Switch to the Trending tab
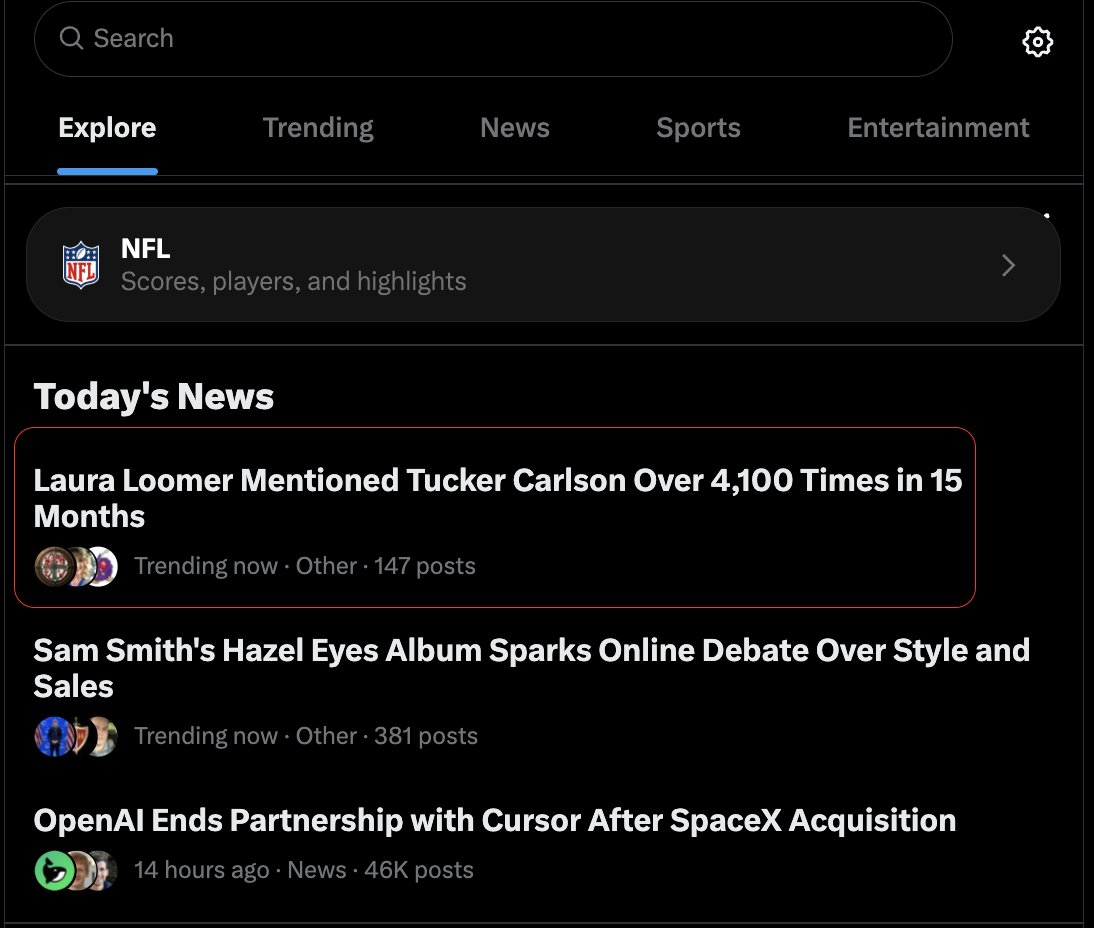Screen dimensions: 1094x928 point(318,128)
